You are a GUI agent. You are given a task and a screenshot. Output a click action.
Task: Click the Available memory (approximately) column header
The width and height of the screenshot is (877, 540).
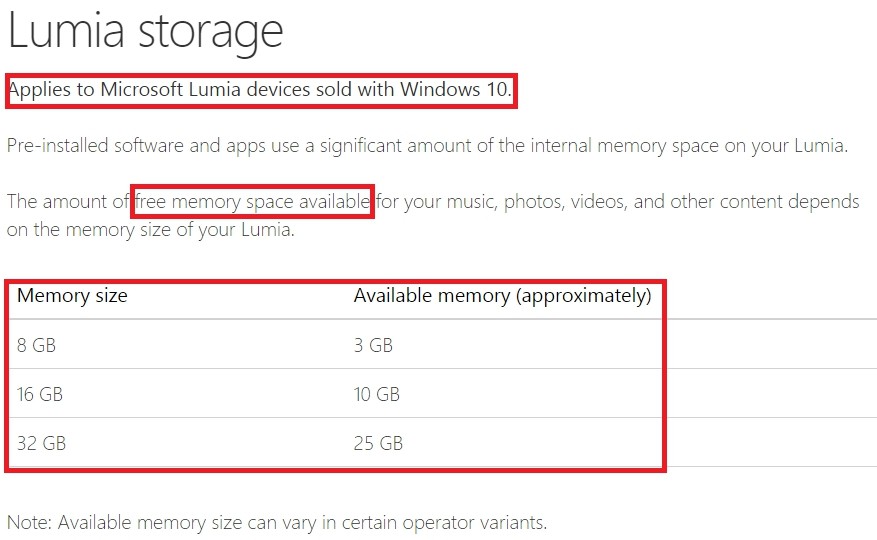click(502, 296)
